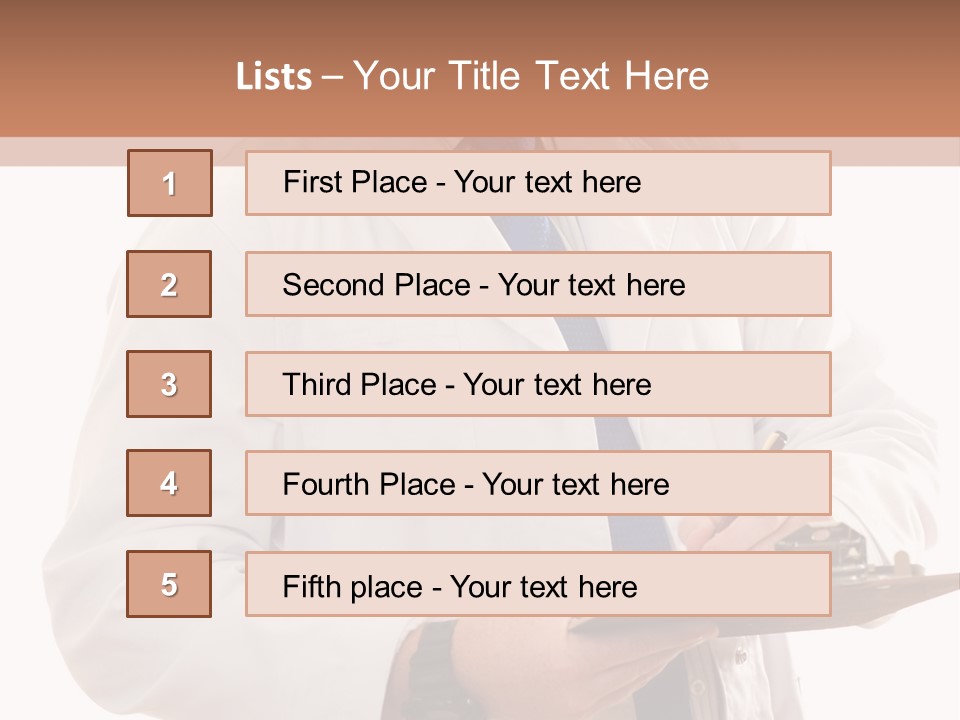Click the Fifth place text box

(x=538, y=584)
